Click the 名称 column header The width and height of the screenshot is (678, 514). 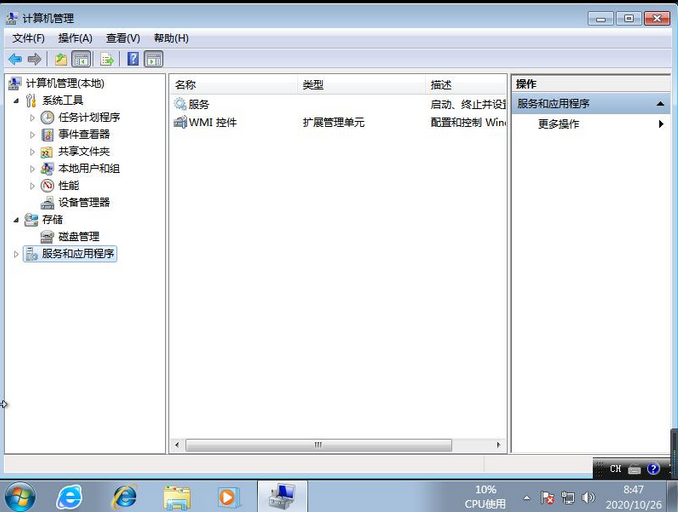tap(186, 85)
